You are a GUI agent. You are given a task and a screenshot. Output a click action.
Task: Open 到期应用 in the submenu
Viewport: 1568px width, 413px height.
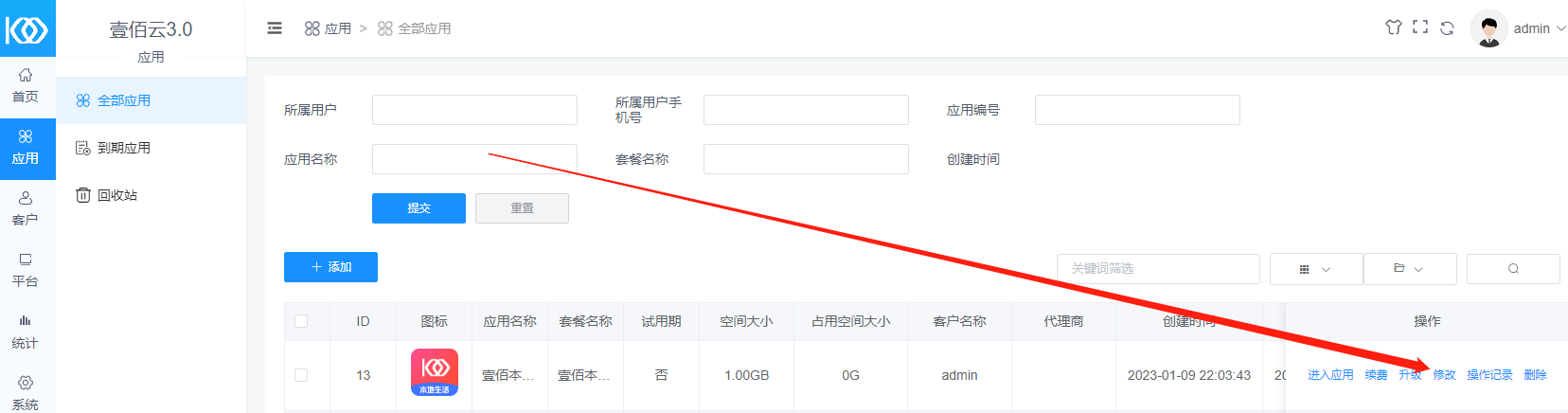click(151, 148)
